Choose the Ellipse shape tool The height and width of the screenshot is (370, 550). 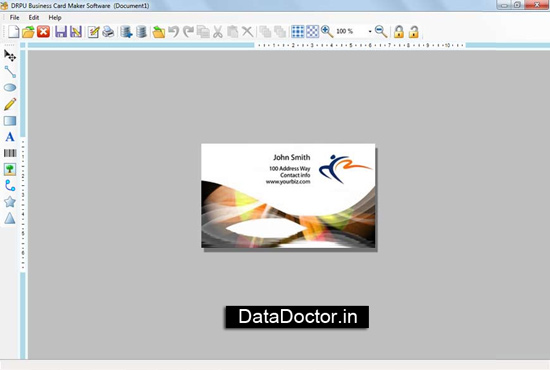10,88
